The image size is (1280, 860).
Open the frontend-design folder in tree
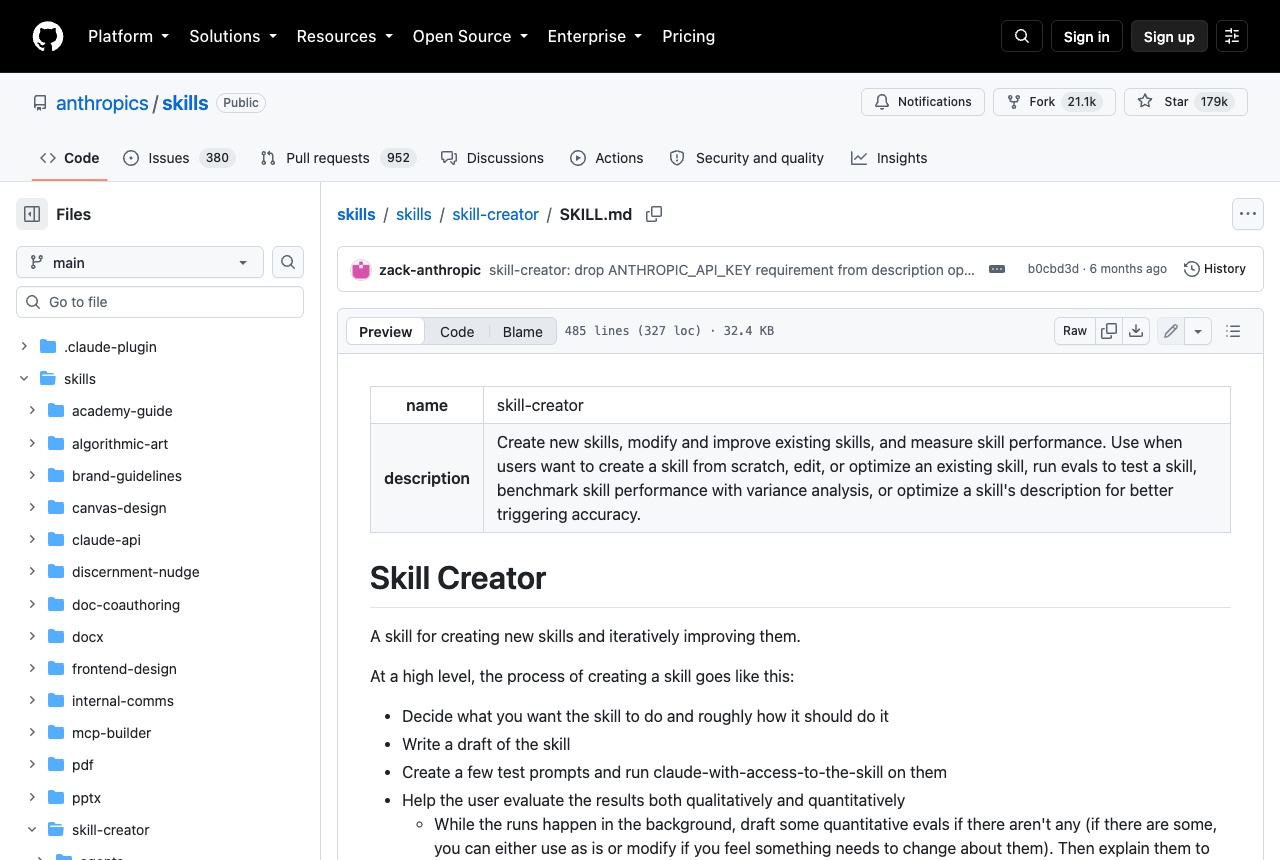[124, 669]
